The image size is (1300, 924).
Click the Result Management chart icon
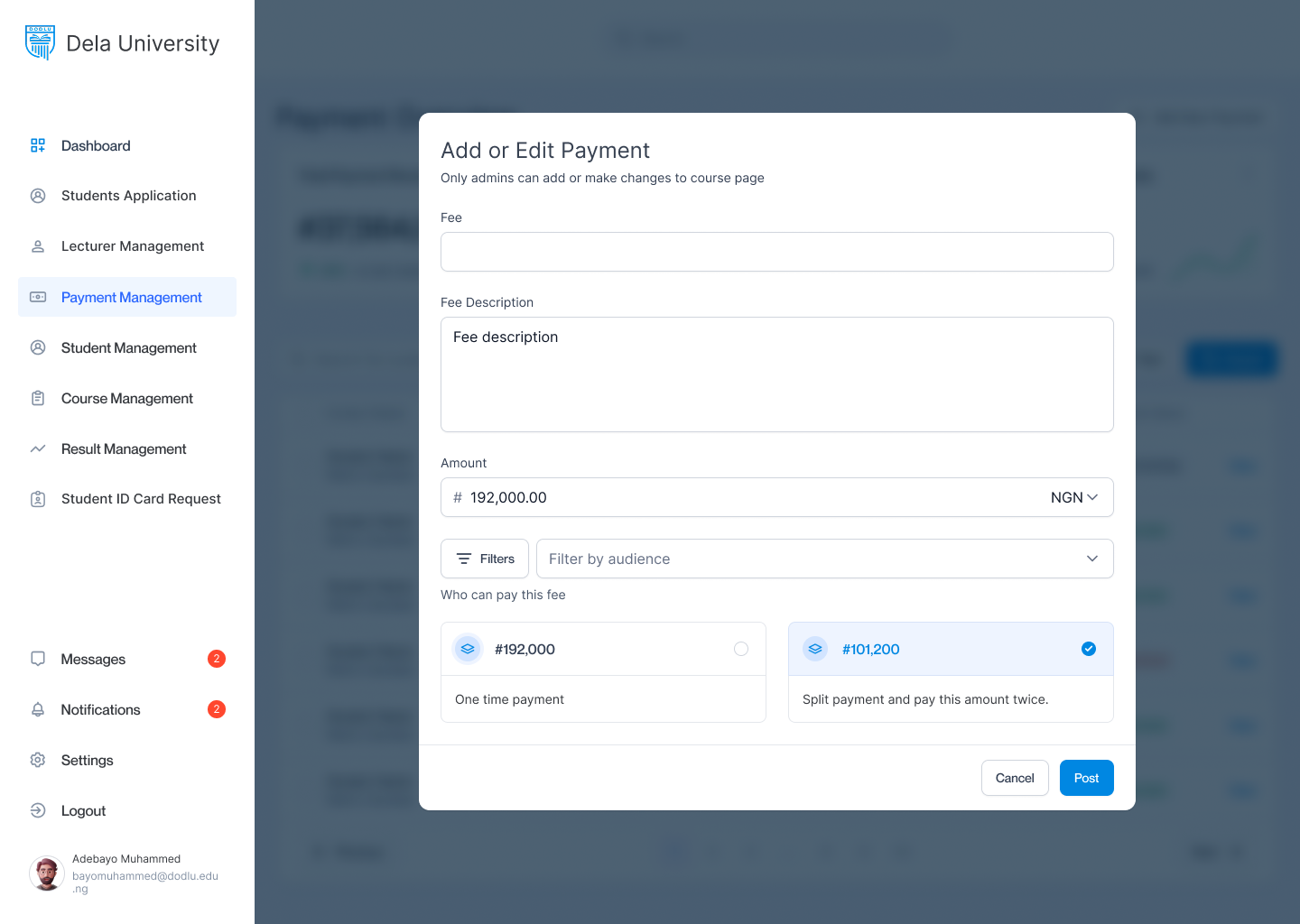pos(38,448)
